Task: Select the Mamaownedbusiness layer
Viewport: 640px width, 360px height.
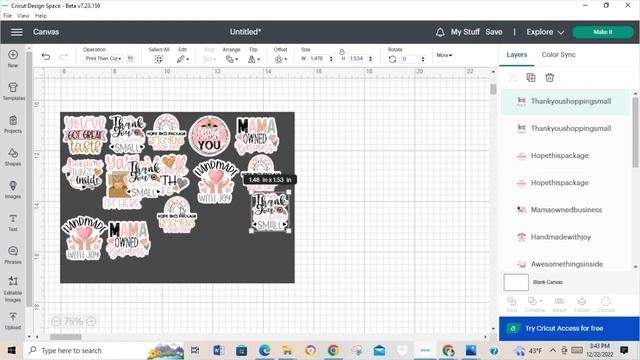Action: pyautogui.click(x=565, y=210)
